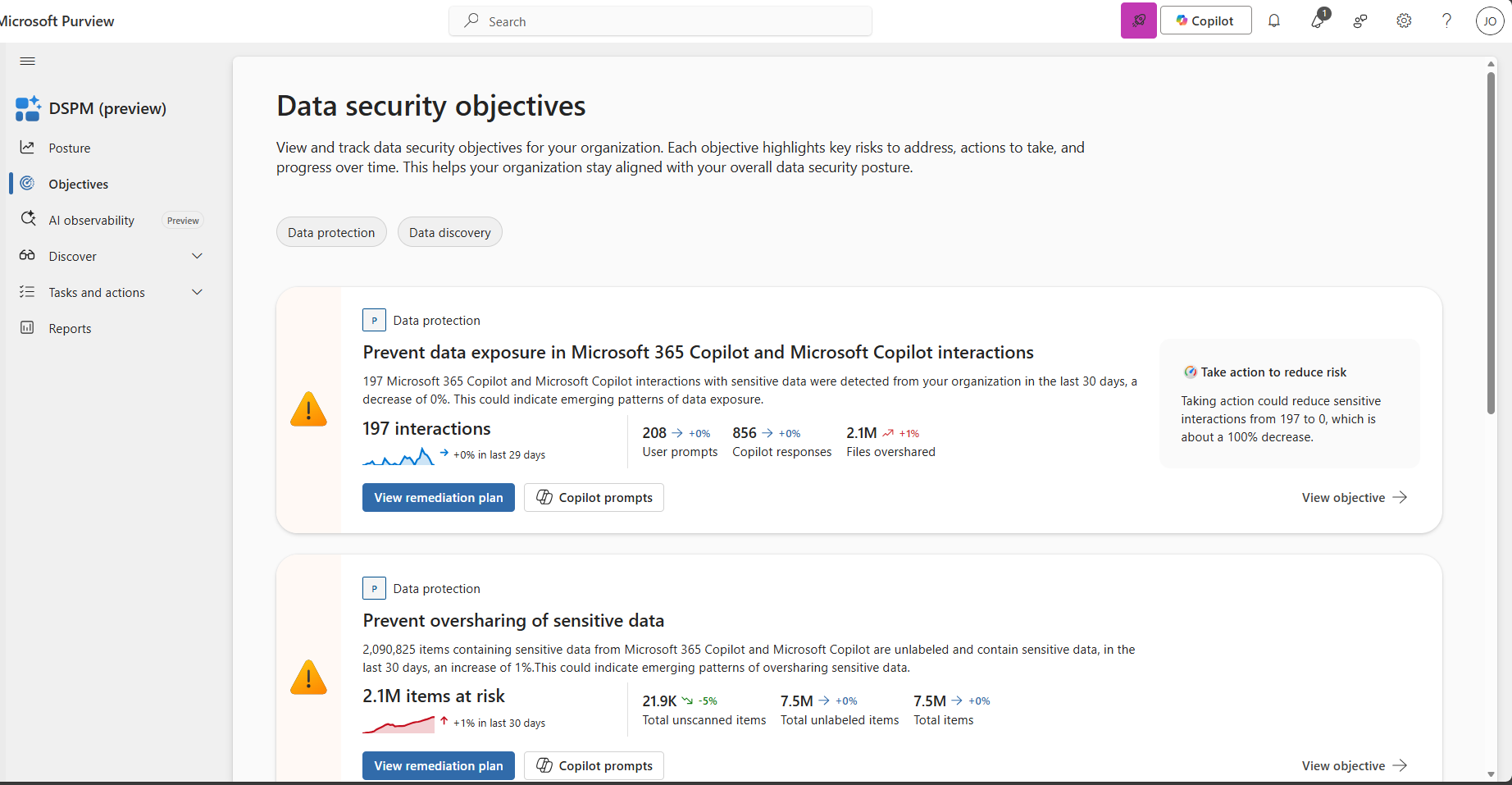The width and height of the screenshot is (1512, 785).
Task: Click the 208 User prompts metric
Action: coord(680,441)
